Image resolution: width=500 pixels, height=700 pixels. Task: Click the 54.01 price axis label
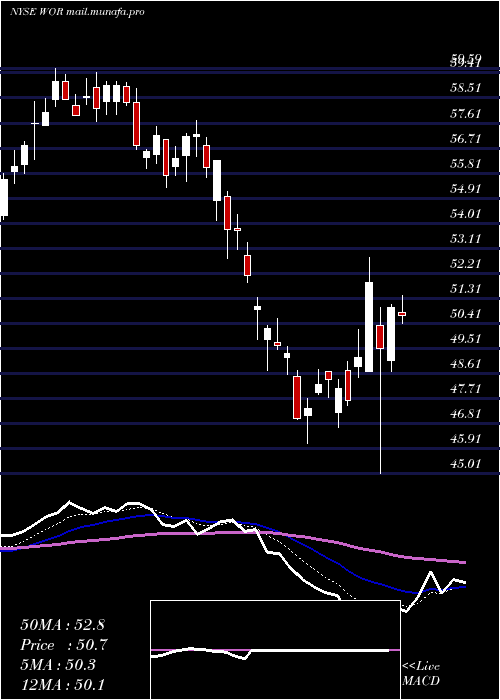466,213
